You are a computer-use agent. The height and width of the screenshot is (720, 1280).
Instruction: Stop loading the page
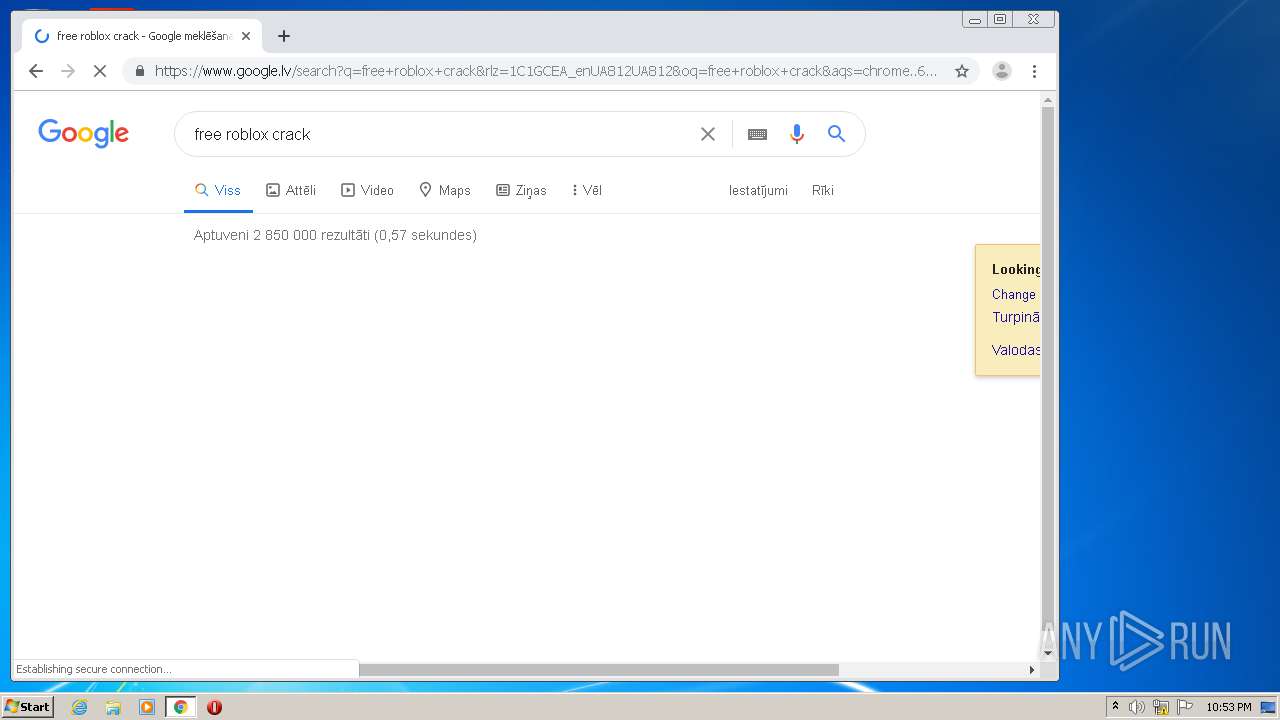point(100,71)
